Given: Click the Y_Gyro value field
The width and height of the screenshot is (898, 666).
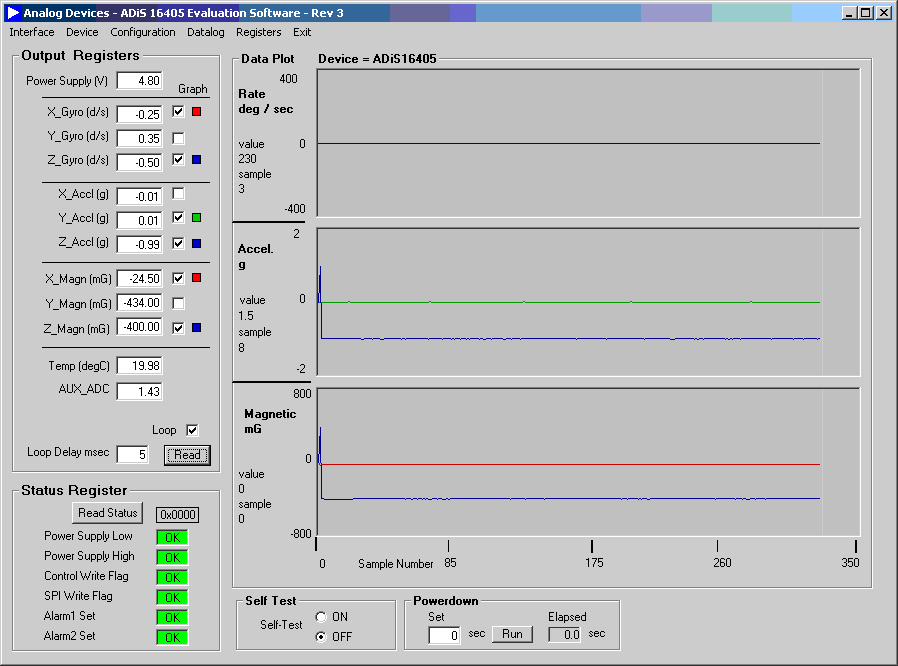Looking at the screenshot, I should click(x=140, y=138).
